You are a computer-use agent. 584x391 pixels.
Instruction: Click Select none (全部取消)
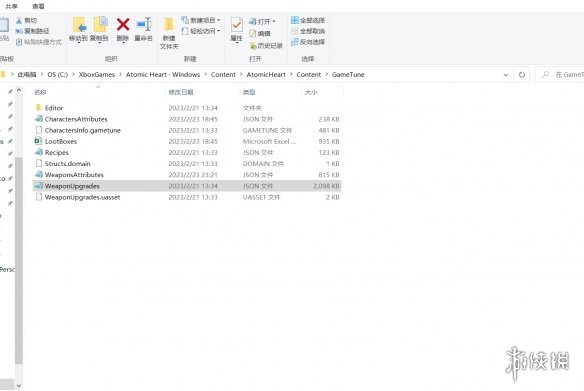308,31
